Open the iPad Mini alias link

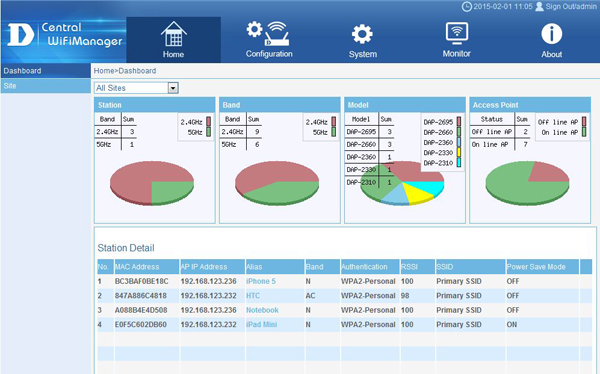click(261, 325)
